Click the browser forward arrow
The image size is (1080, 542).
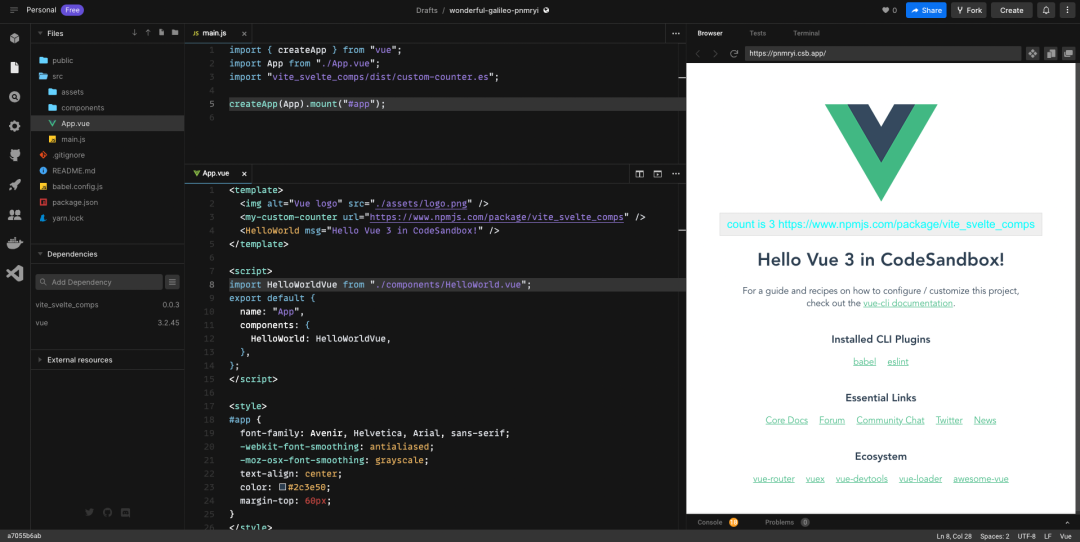coord(715,53)
